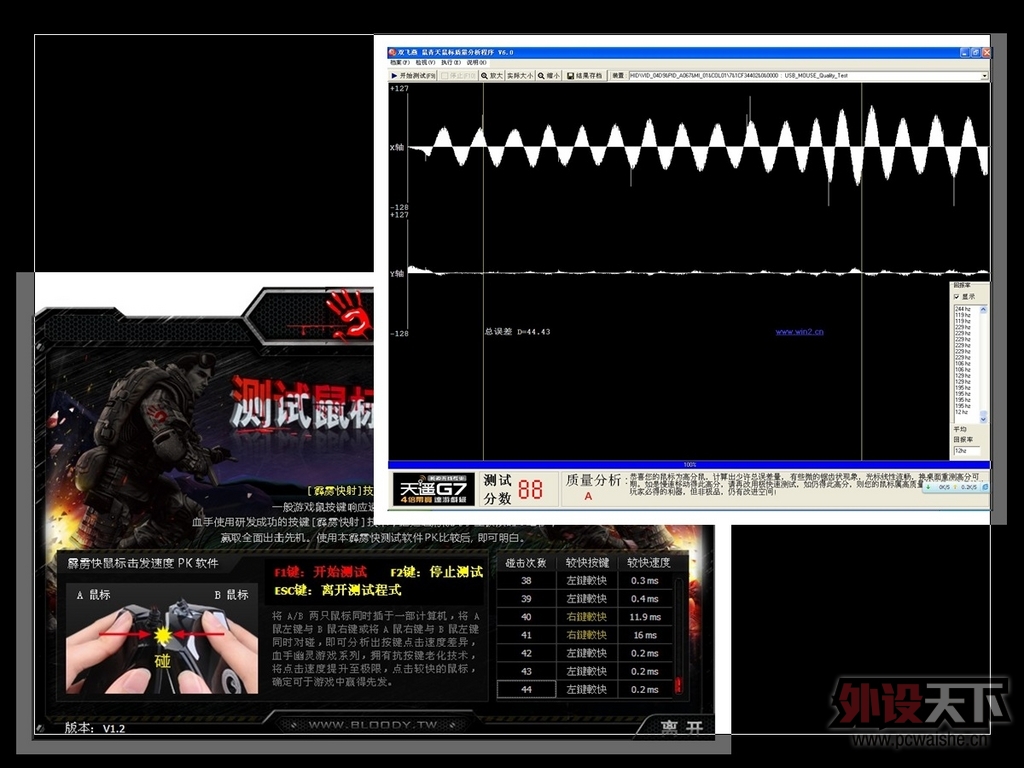This screenshot has width=1024, height=768.
Task: Select the highlighted row 44 cell
Action: pyautogui.click(x=526, y=690)
